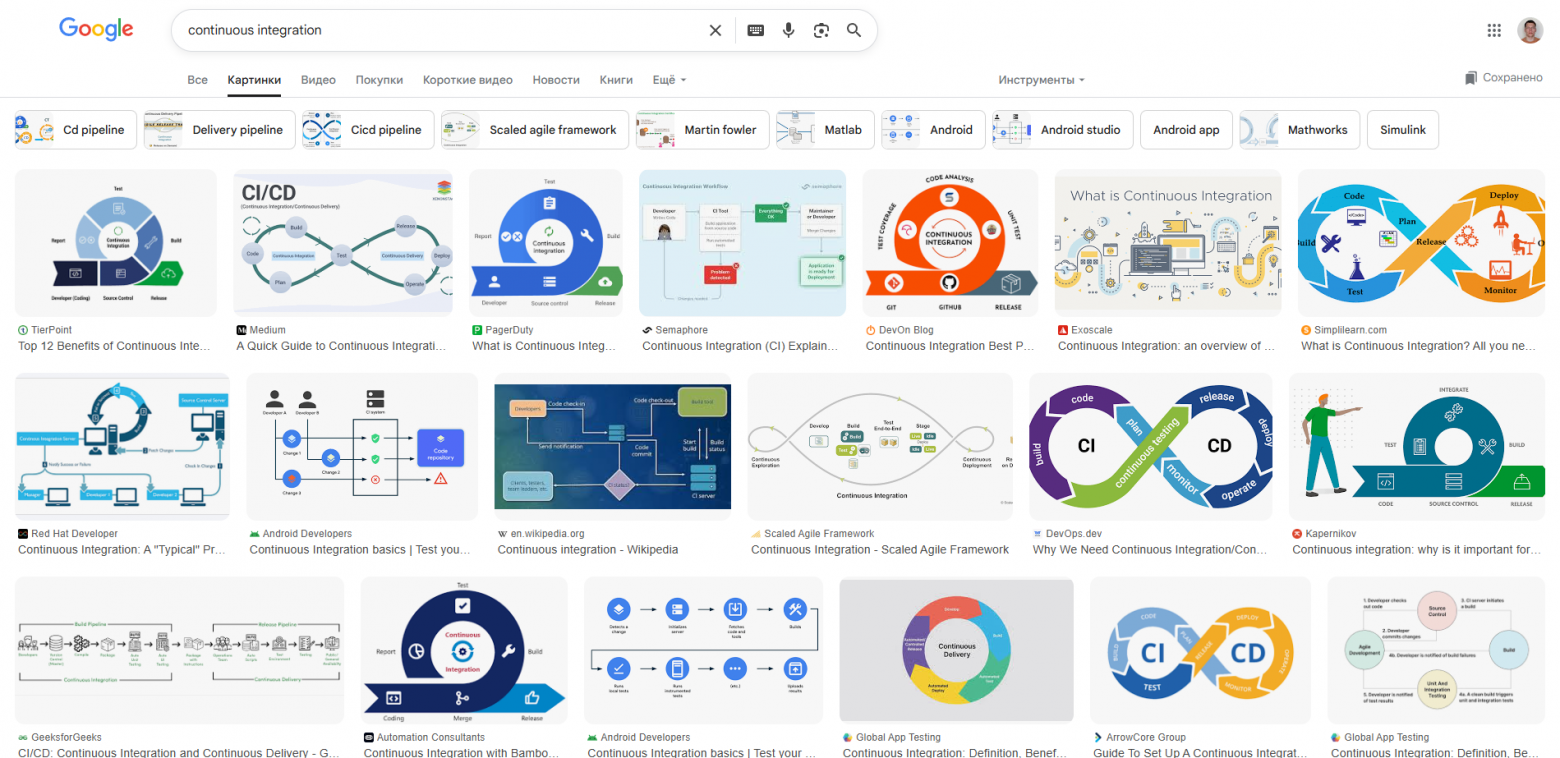
Task: Open the Google apps grid icon
Action: click(1494, 30)
